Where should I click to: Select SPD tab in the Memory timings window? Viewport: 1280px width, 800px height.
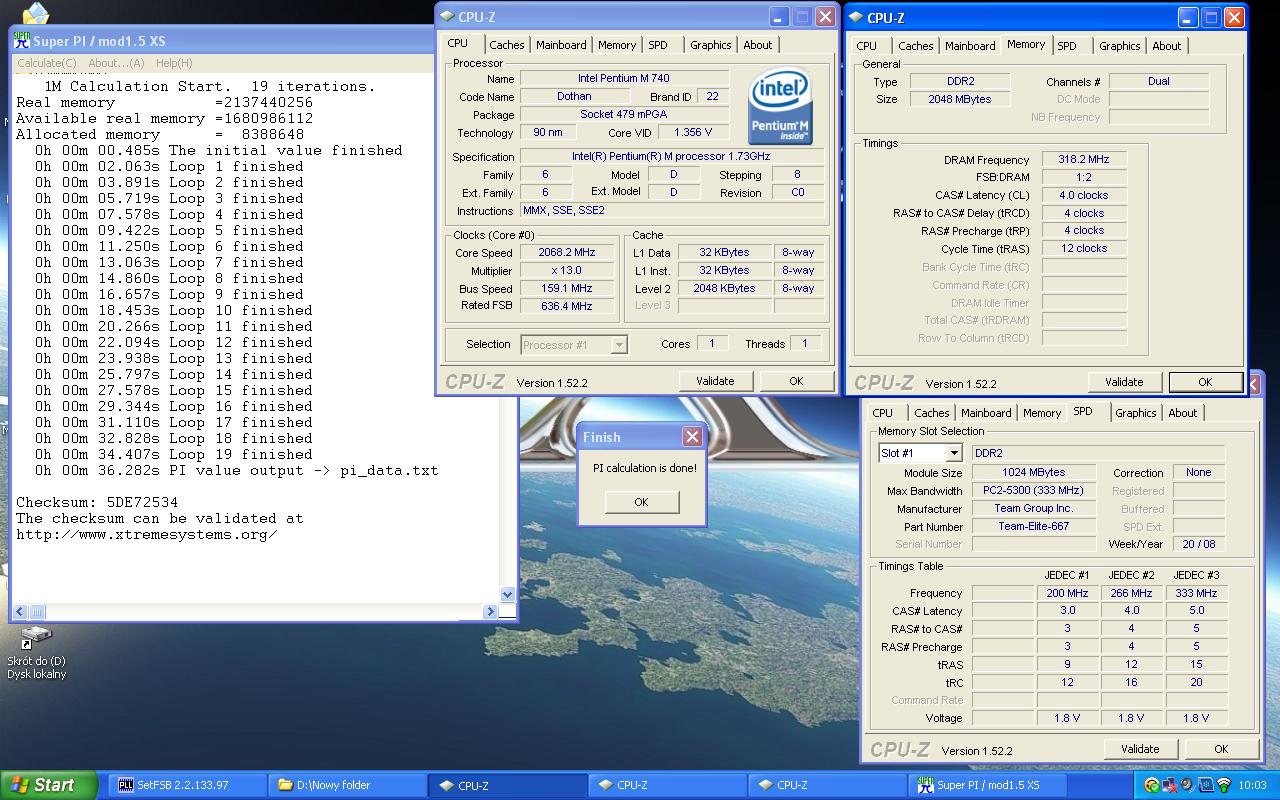click(x=1067, y=46)
